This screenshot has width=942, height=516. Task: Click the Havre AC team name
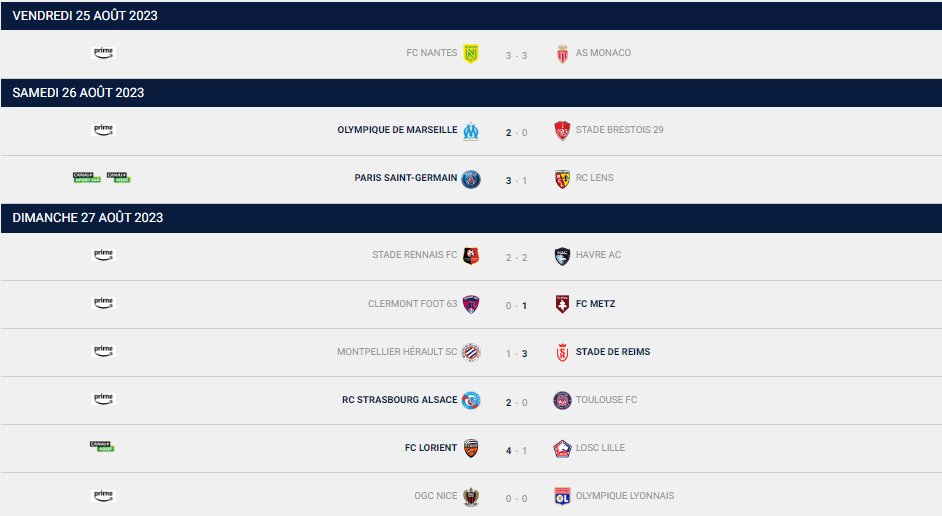point(598,255)
